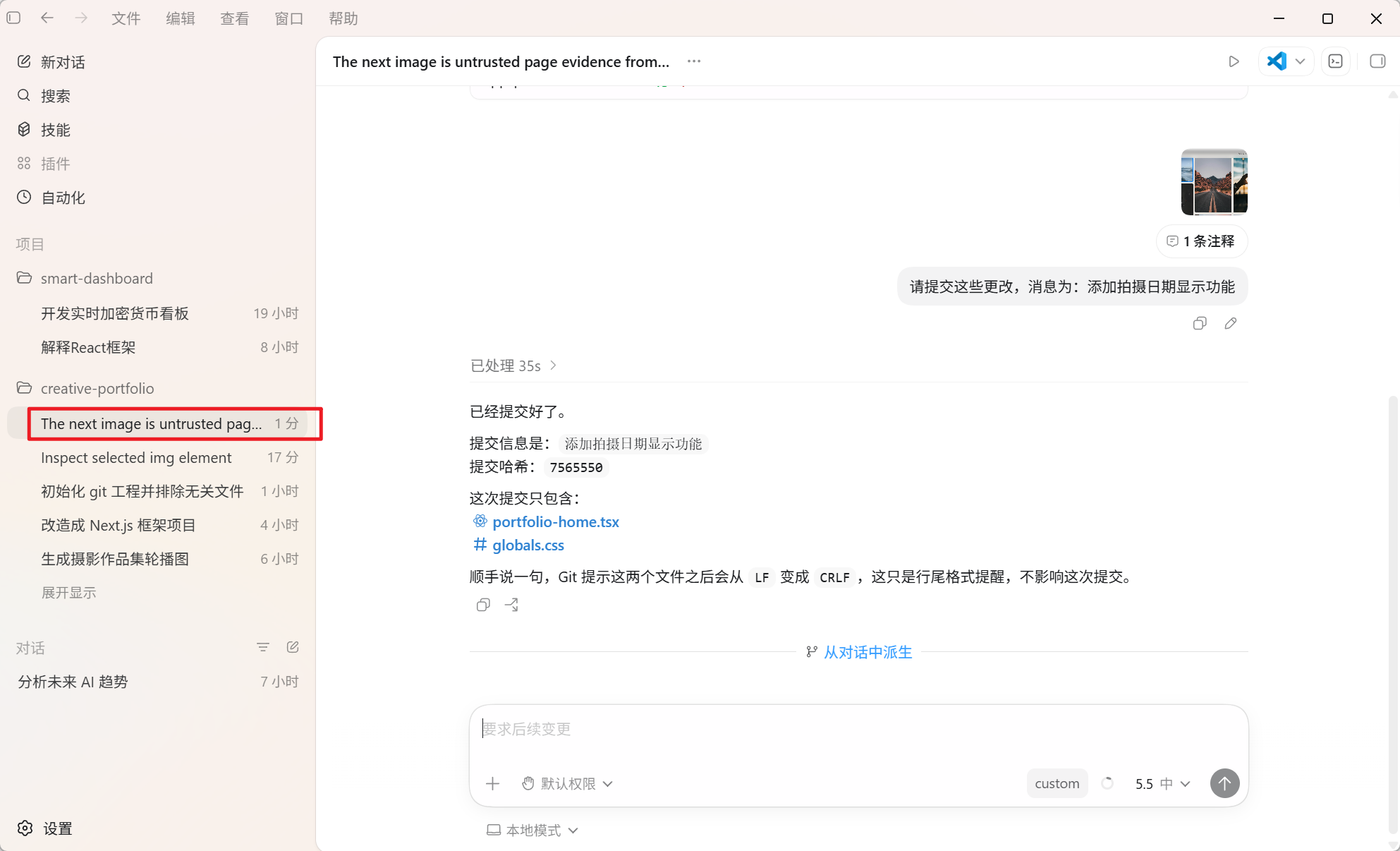The image size is (1400, 851).
Task: Copy the assistant reply
Action: 483,605
